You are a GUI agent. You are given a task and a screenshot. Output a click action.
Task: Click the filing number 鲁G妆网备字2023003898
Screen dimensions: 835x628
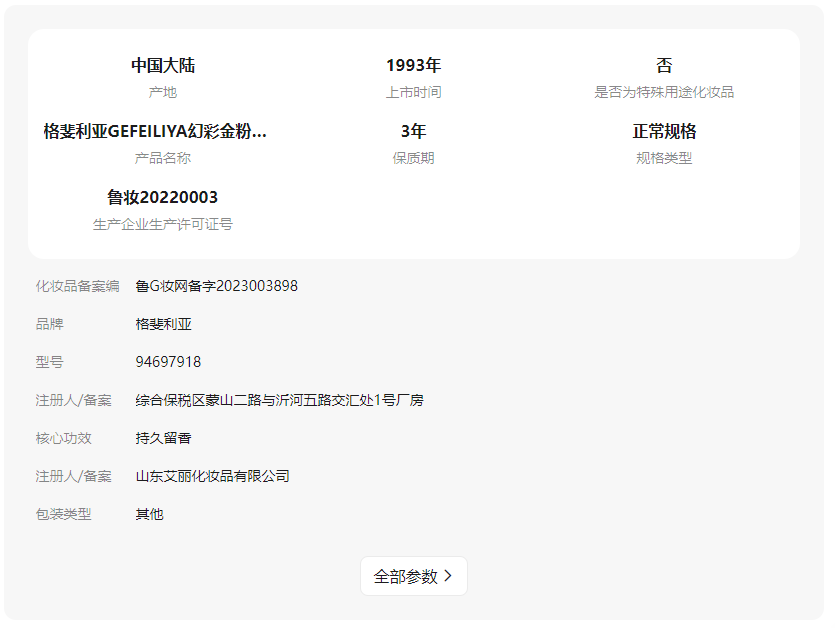217,286
